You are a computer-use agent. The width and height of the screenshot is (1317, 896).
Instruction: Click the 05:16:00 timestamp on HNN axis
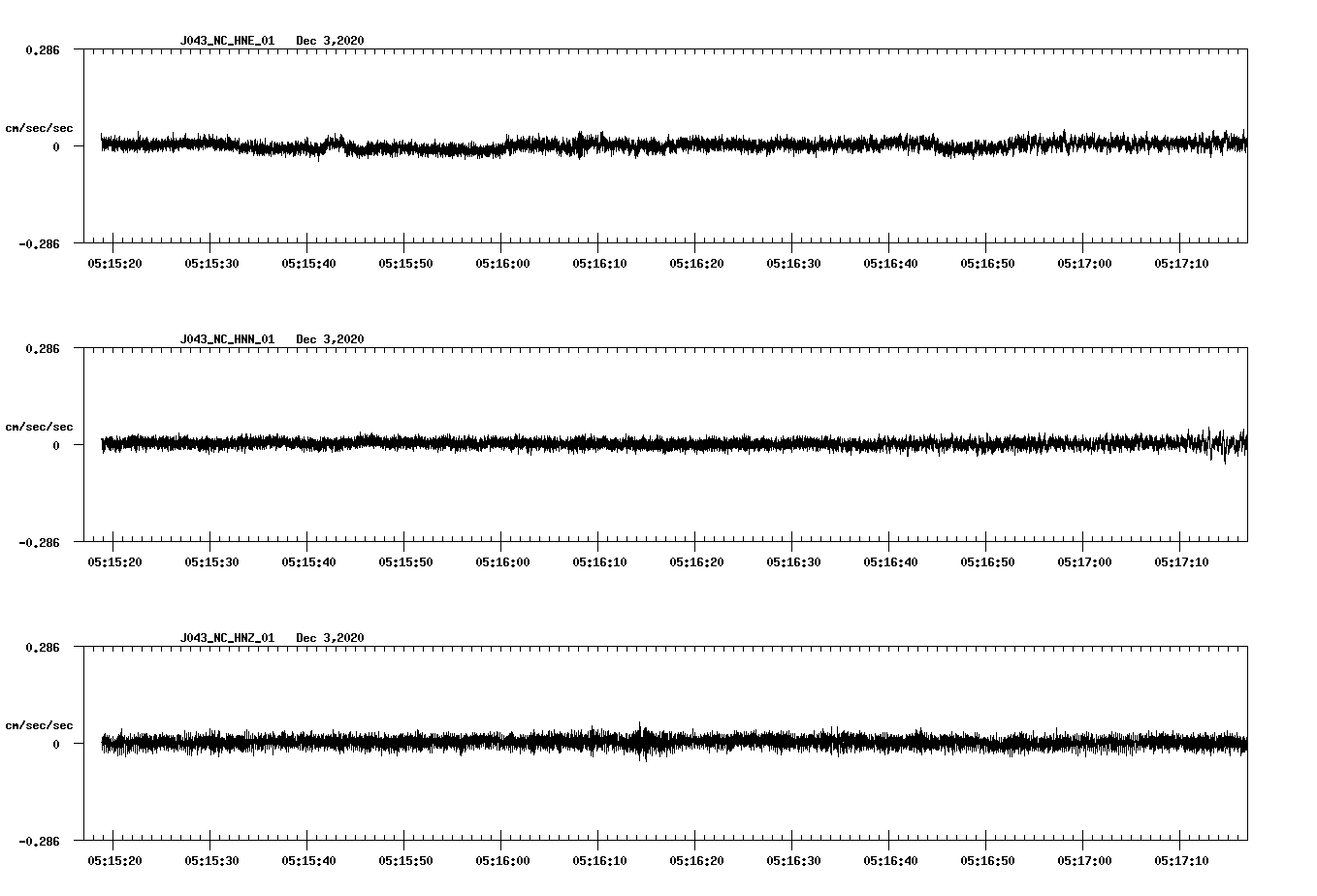pyautogui.click(x=501, y=560)
